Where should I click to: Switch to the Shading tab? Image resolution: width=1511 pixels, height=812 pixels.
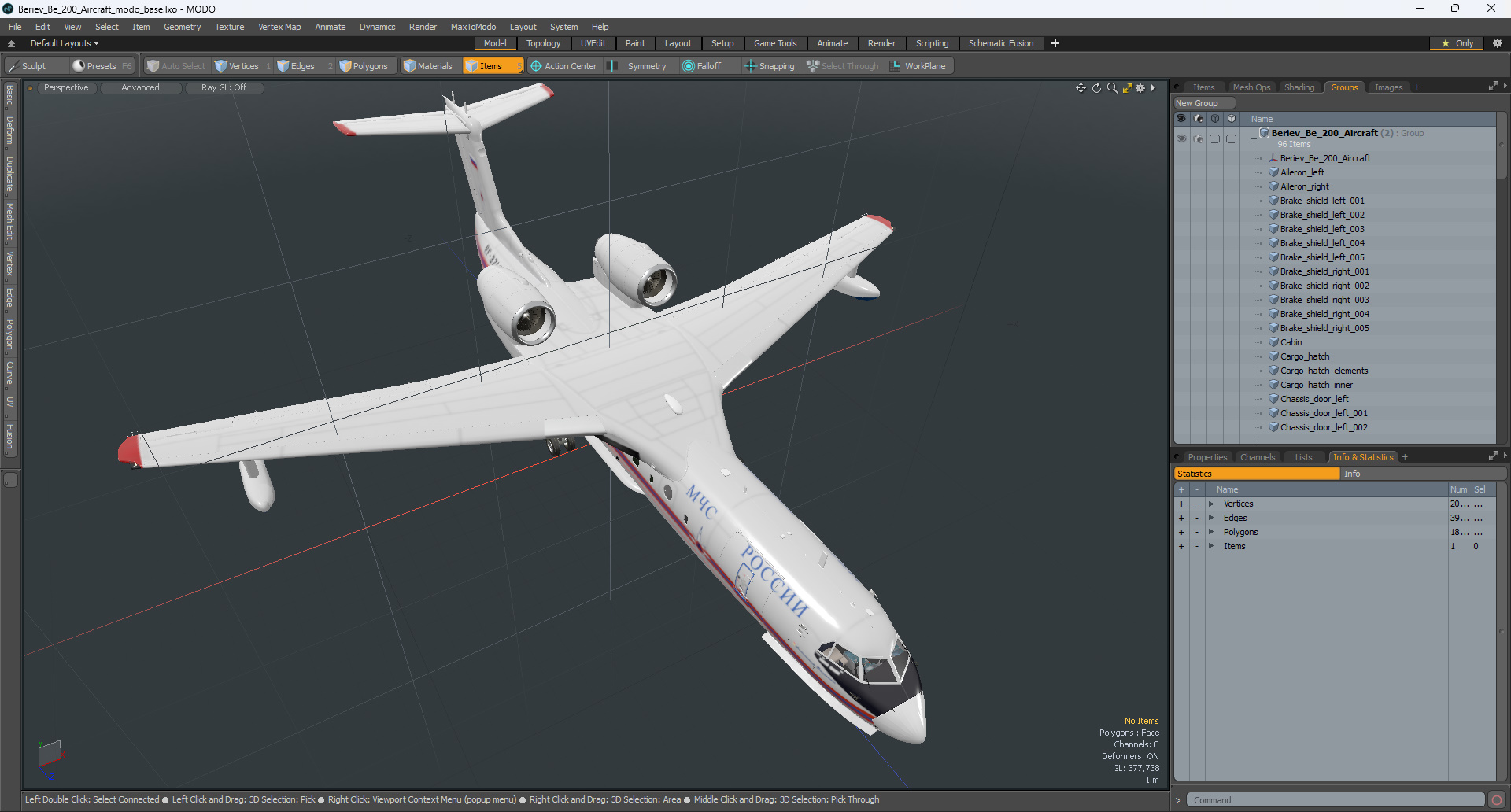click(x=1299, y=87)
